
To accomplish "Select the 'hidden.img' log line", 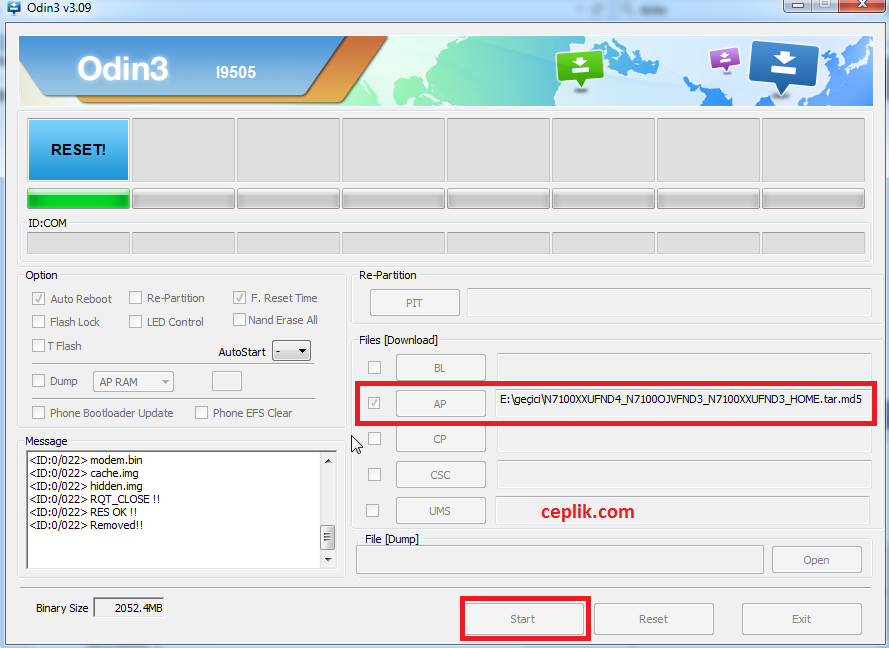I will pyautogui.click(x=86, y=486).
